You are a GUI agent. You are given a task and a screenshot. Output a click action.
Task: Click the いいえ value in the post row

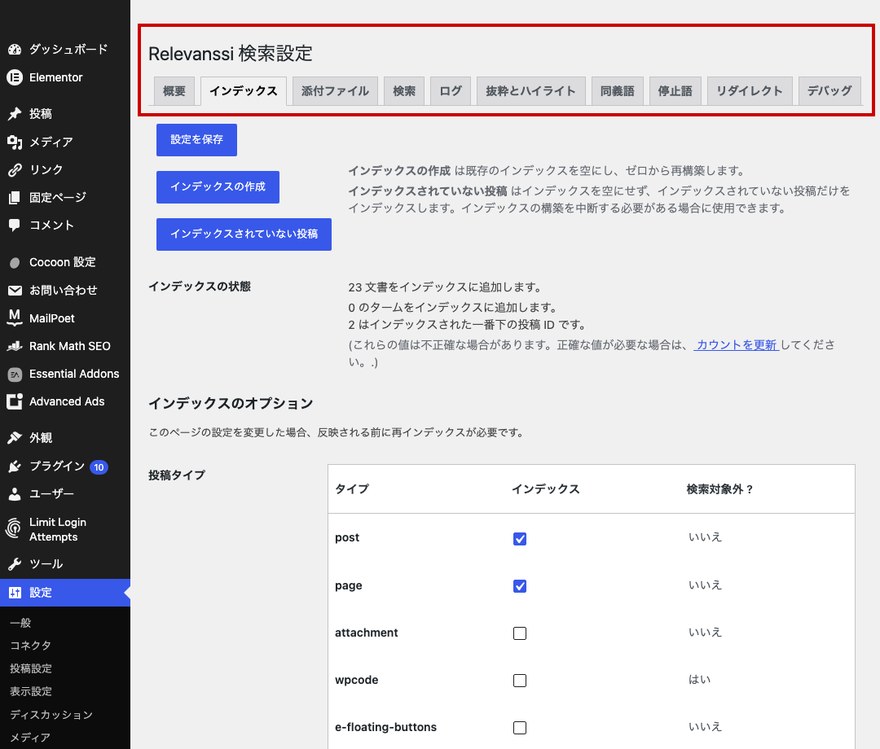pyautogui.click(x=705, y=537)
